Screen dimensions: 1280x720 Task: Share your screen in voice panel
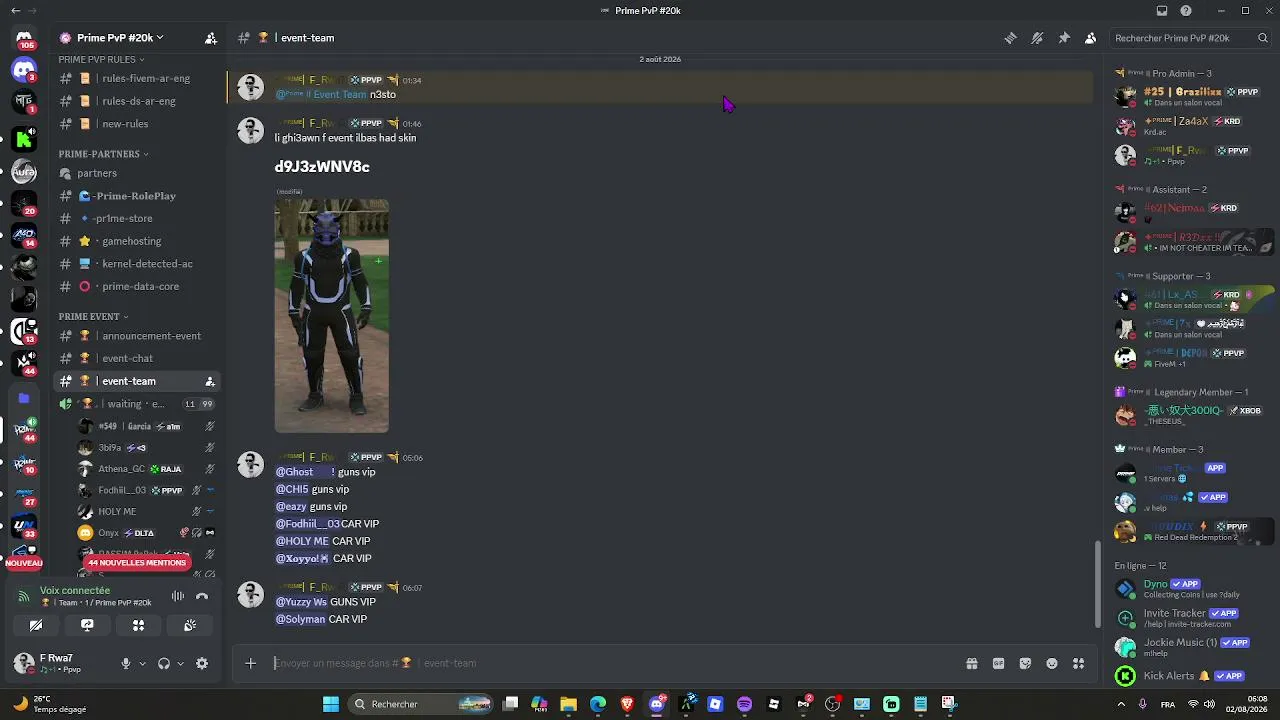(x=87, y=626)
